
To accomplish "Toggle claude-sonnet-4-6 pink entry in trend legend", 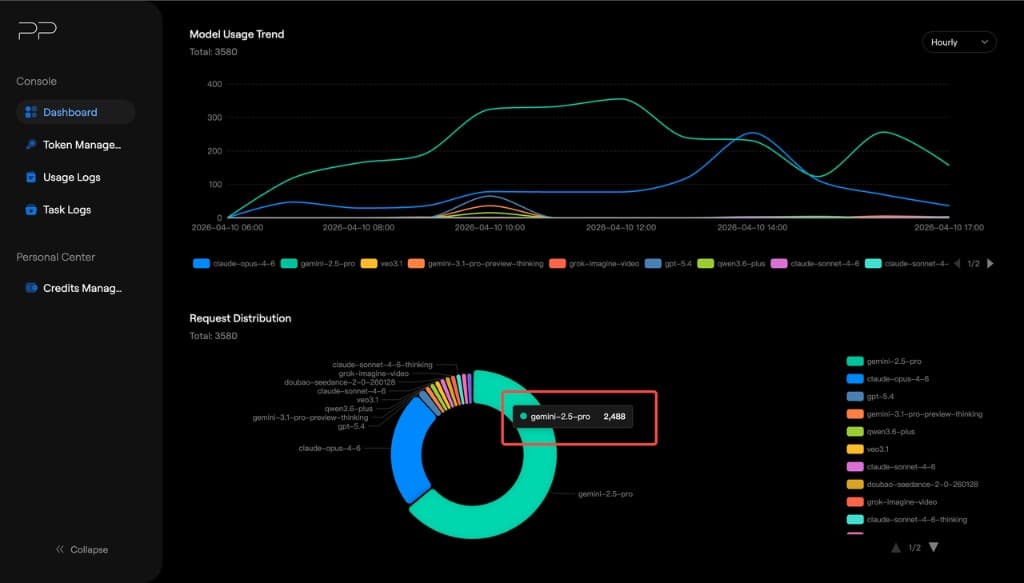I will click(x=815, y=264).
